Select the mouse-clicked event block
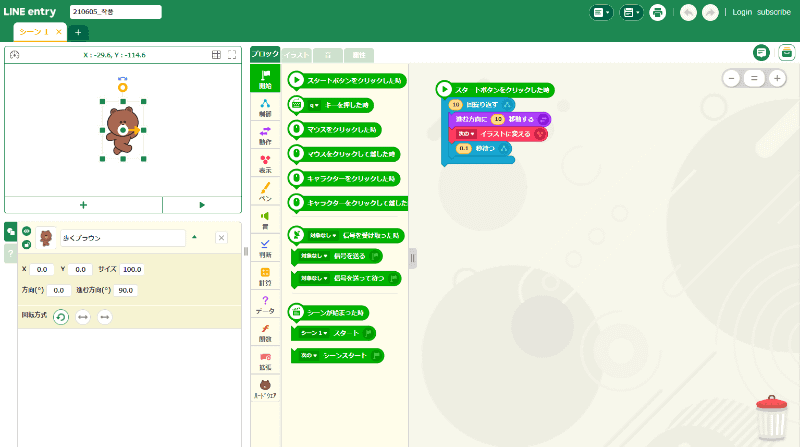 tap(335, 130)
